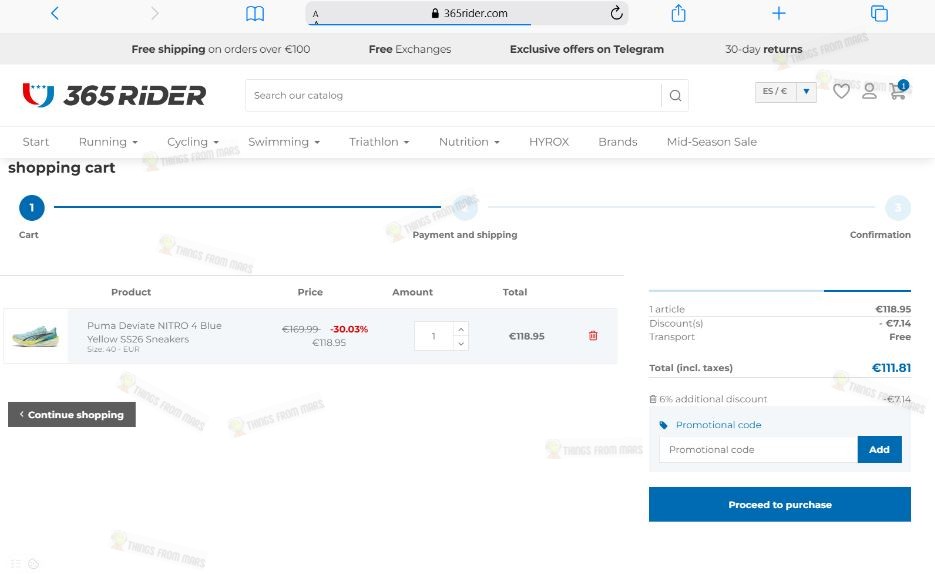Open the wishlist heart icon
Screen dimensions: 935x574
coord(841,91)
